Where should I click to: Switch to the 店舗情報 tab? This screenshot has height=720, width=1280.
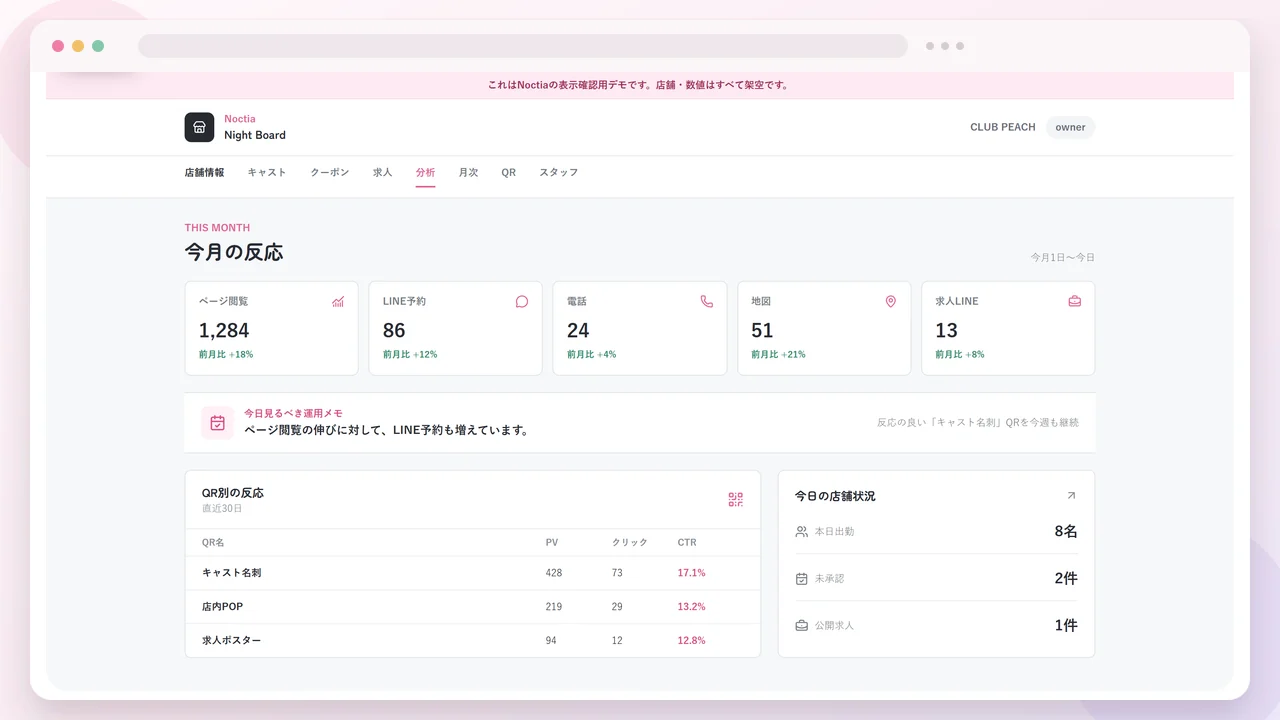[205, 172]
